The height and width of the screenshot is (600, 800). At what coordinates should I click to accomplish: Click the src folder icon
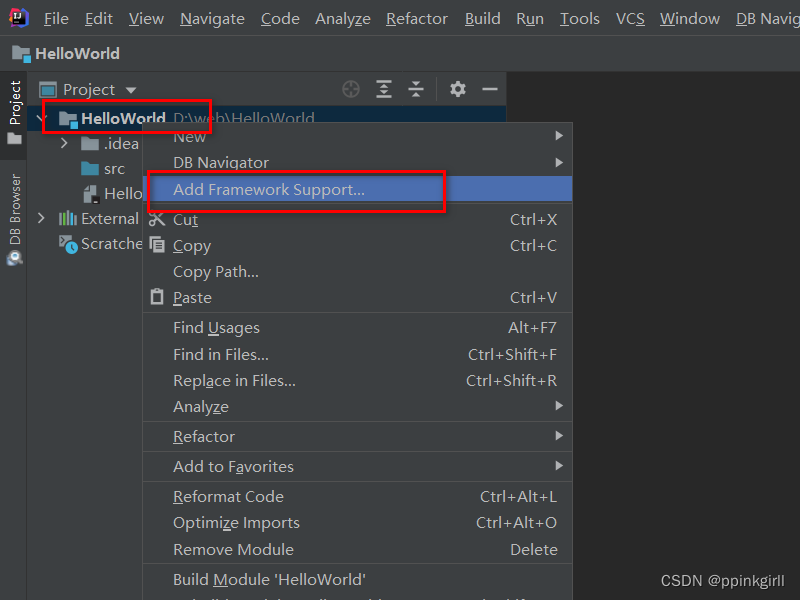(x=90, y=168)
